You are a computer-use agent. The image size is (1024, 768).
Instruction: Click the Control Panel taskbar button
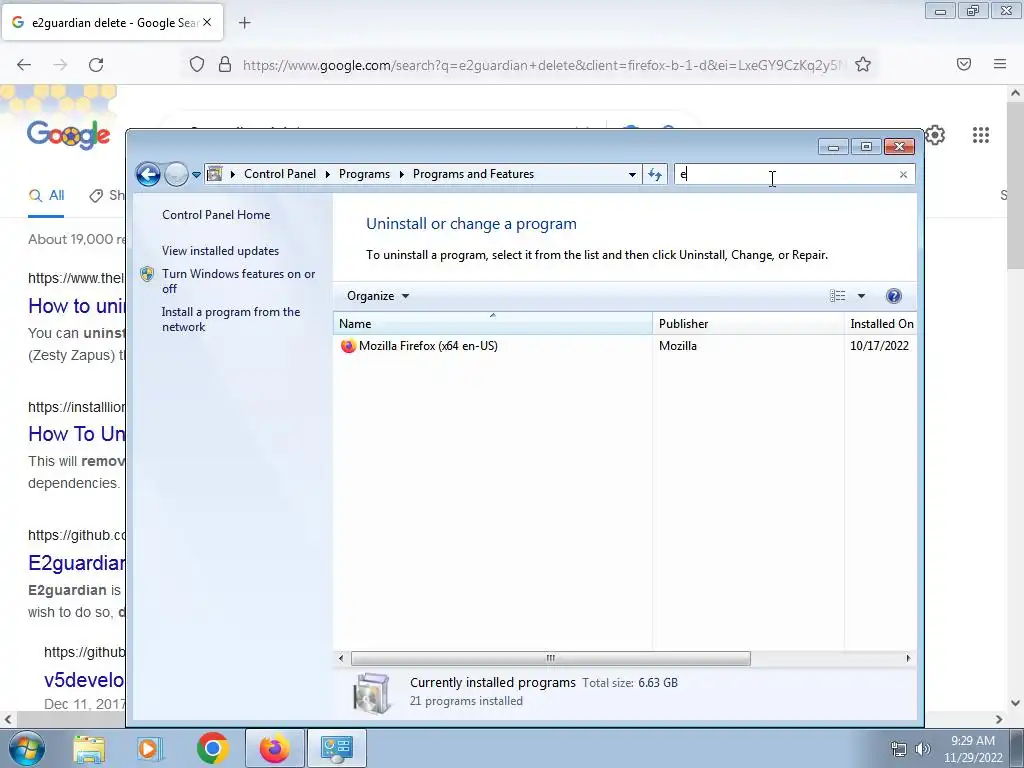click(337, 748)
